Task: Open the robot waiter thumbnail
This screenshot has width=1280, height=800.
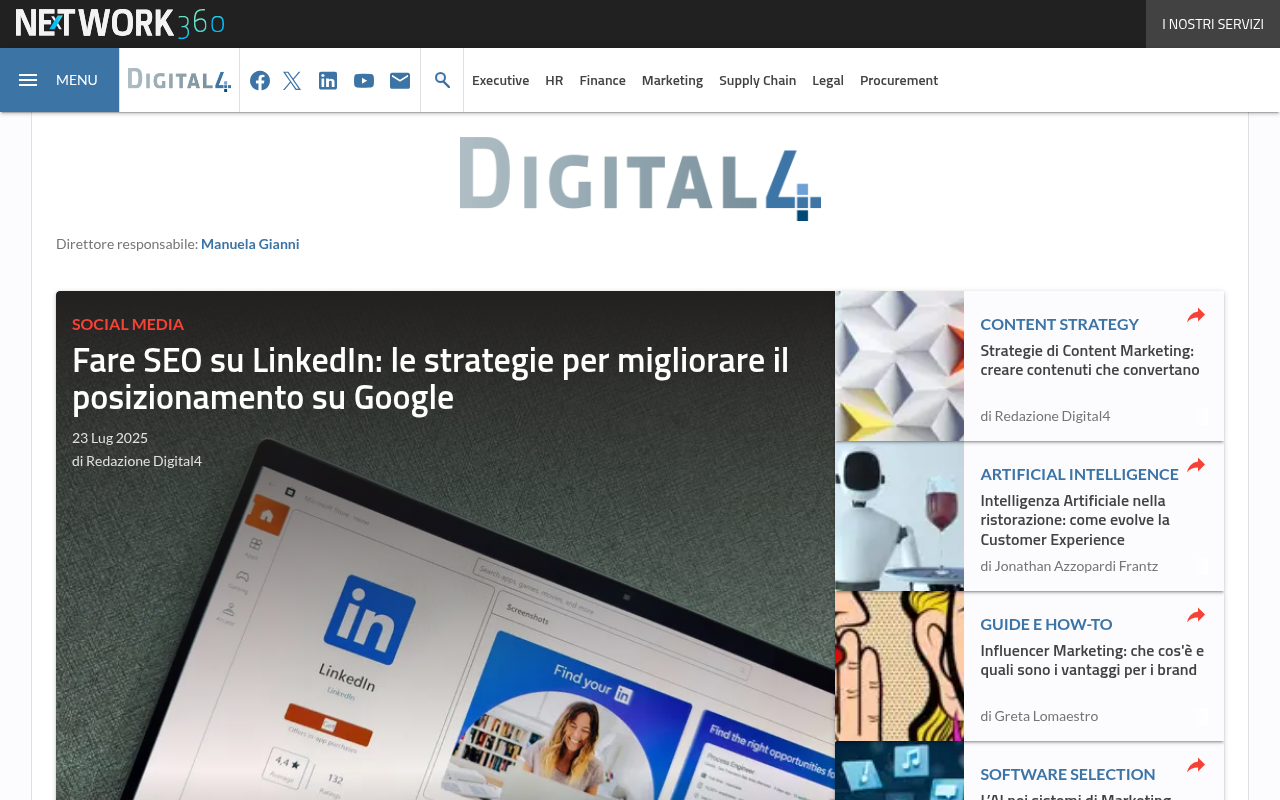Action: click(900, 516)
